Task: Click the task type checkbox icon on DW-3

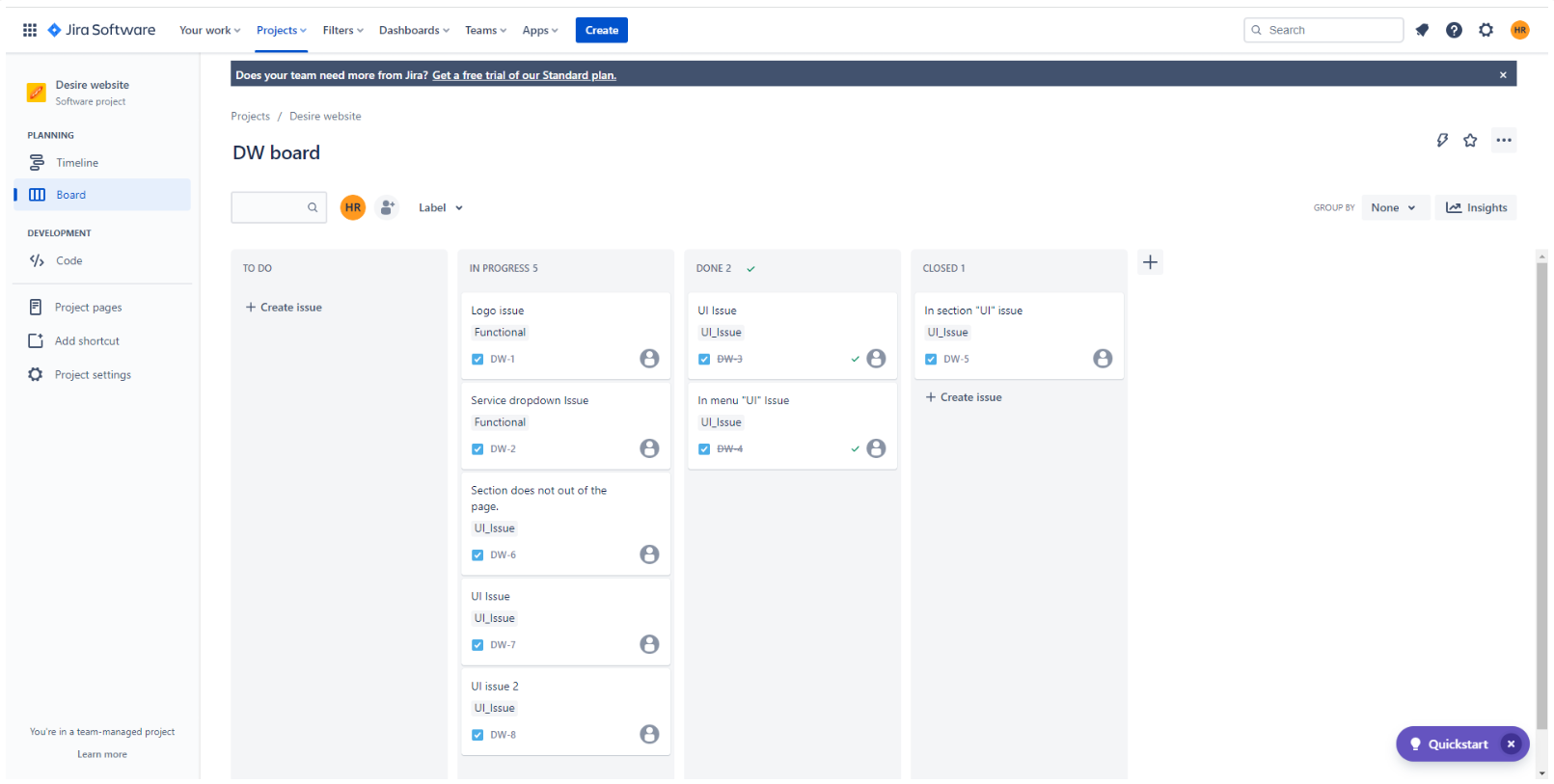Action: coord(704,359)
